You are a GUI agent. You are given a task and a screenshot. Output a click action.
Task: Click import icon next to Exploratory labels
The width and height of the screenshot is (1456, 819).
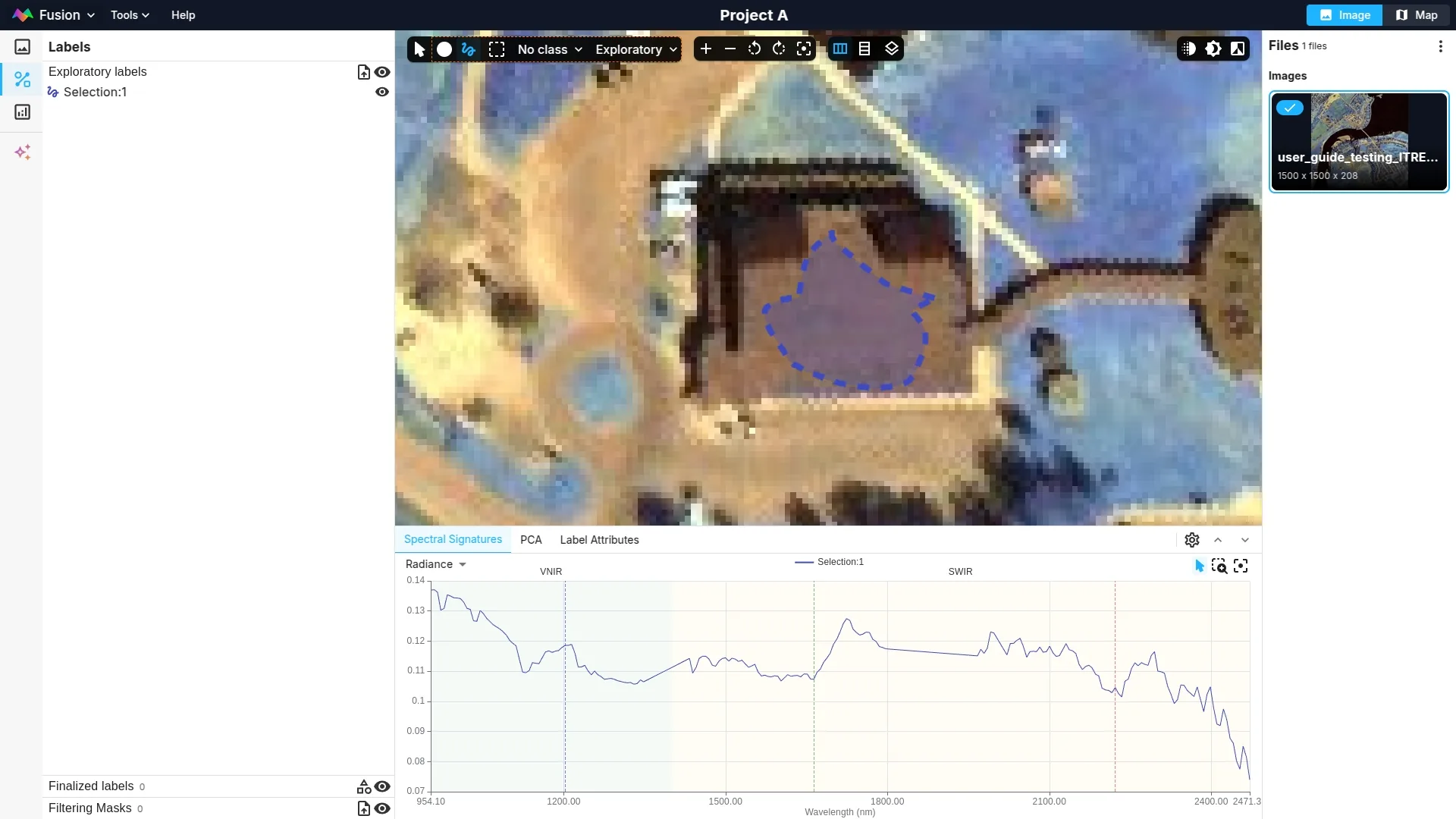[364, 72]
